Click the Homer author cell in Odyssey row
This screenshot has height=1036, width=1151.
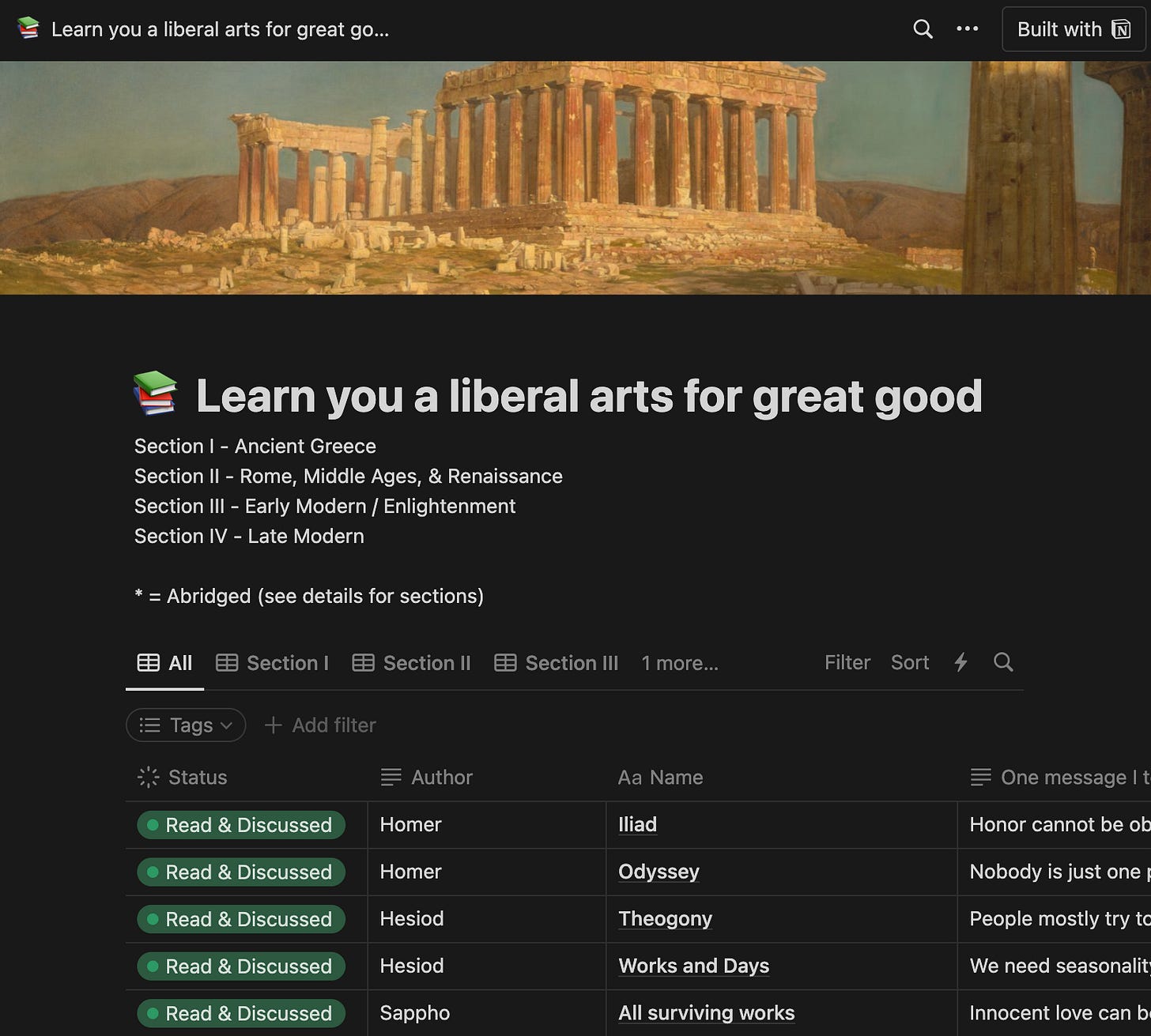point(487,872)
